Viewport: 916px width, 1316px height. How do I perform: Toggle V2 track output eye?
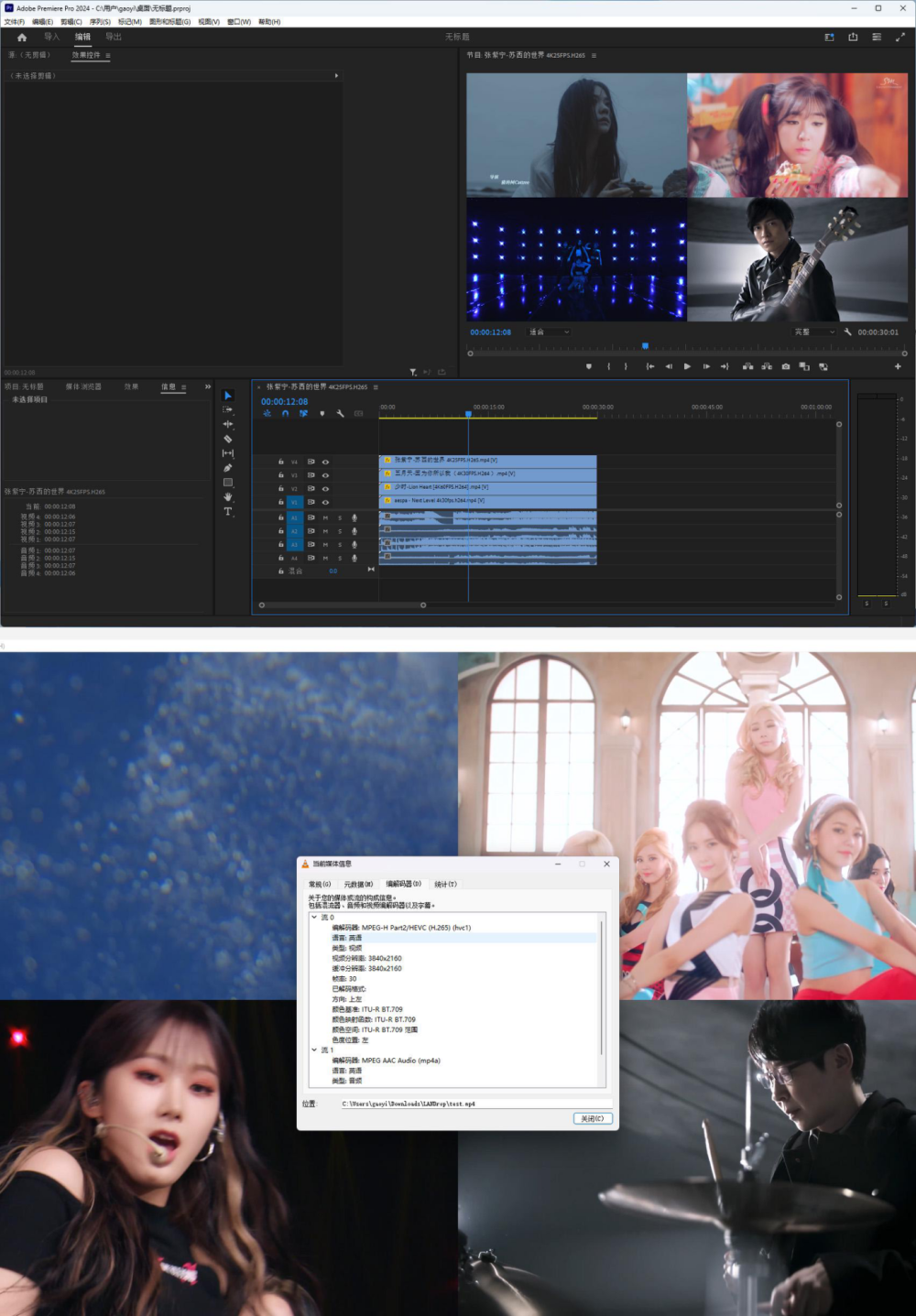(325, 489)
